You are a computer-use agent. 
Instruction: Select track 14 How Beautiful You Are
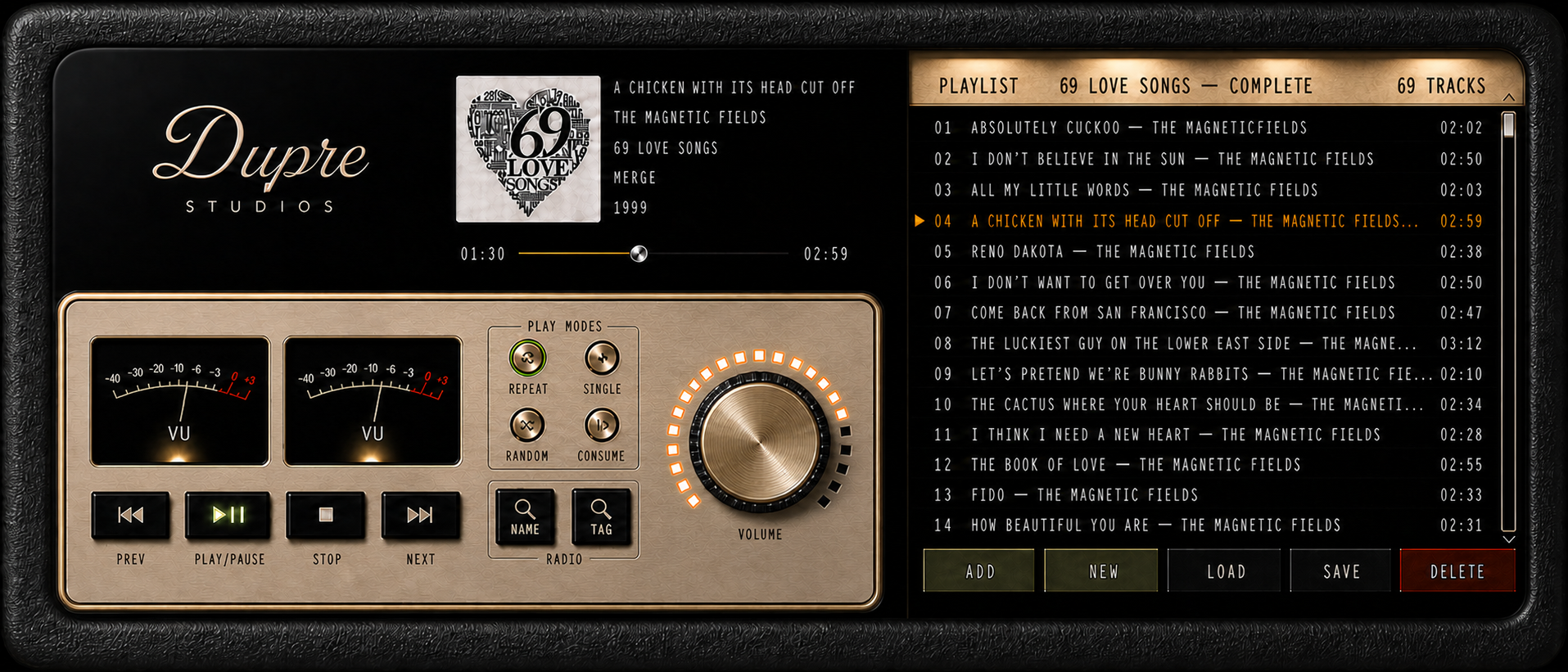click(1209, 525)
